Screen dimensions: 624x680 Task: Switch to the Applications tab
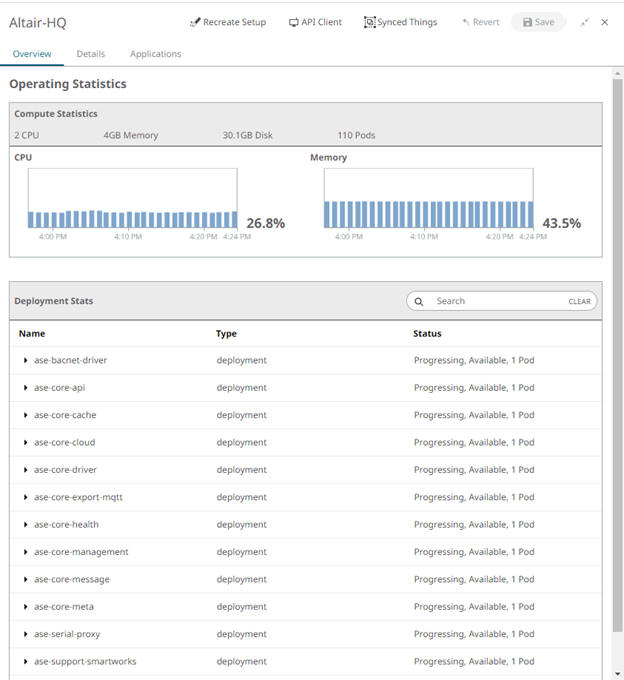[156, 54]
